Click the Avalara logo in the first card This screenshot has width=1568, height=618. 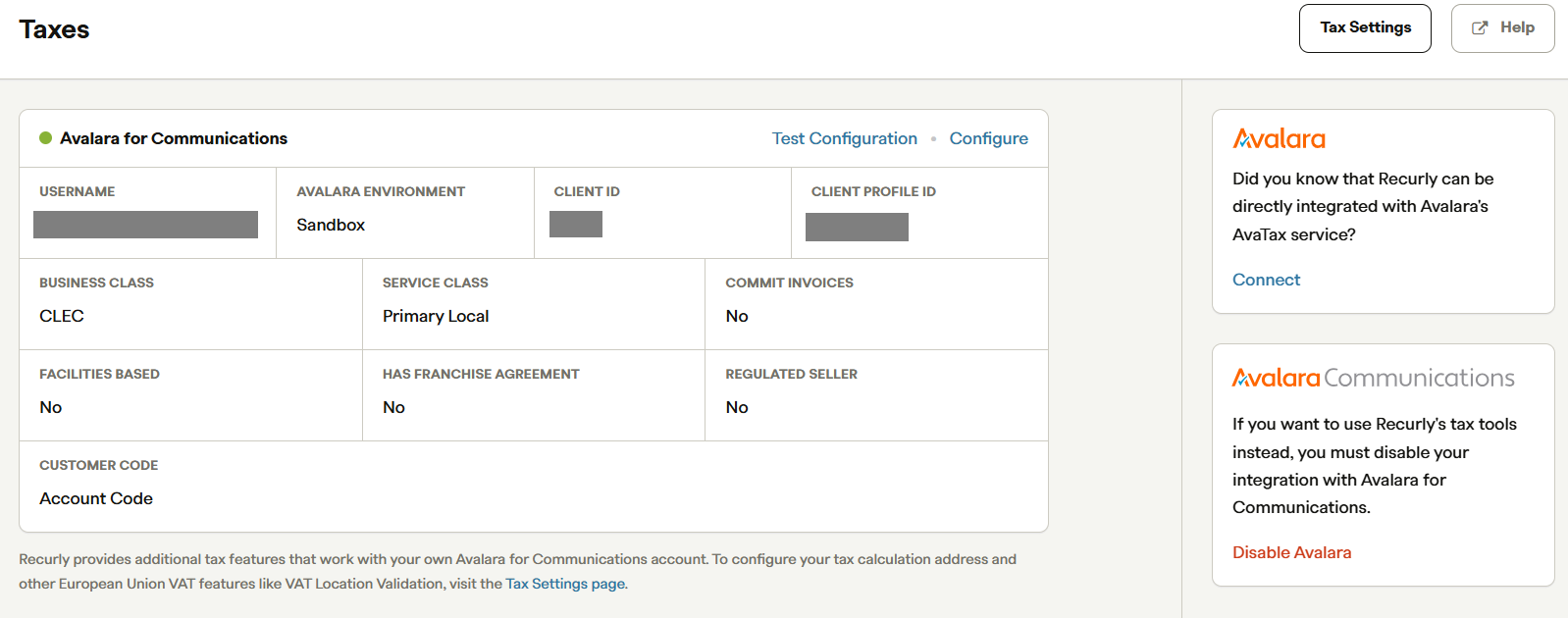1279,138
